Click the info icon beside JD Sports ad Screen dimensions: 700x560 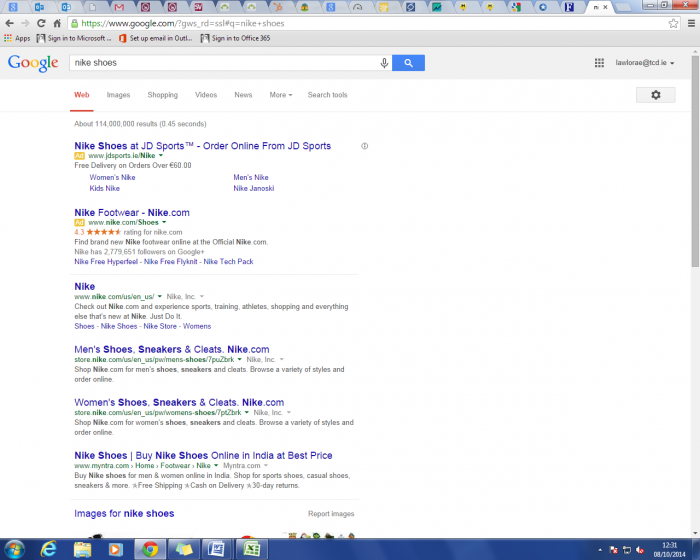click(x=364, y=146)
